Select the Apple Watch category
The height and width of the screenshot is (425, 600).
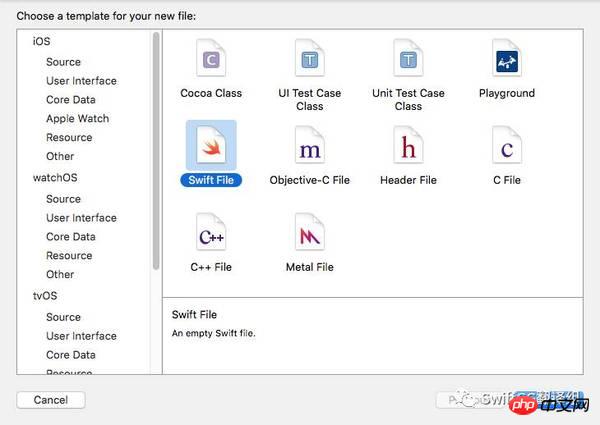click(77, 119)
